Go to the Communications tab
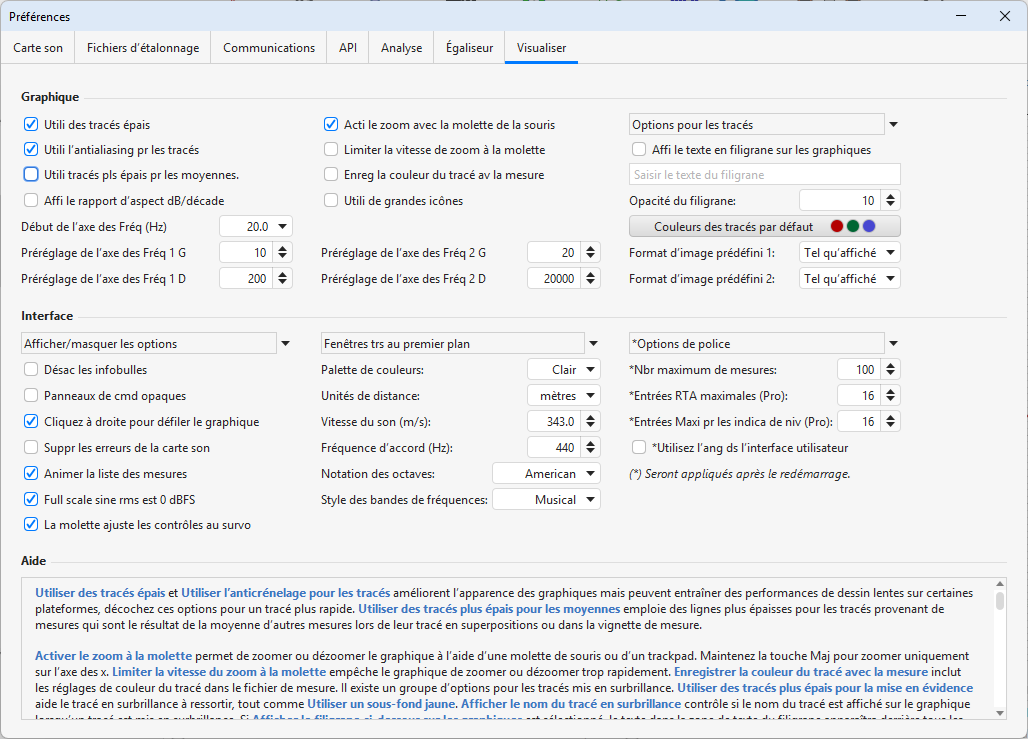The height and width of the screenshot is (739, 1028). tap(269, 48)
